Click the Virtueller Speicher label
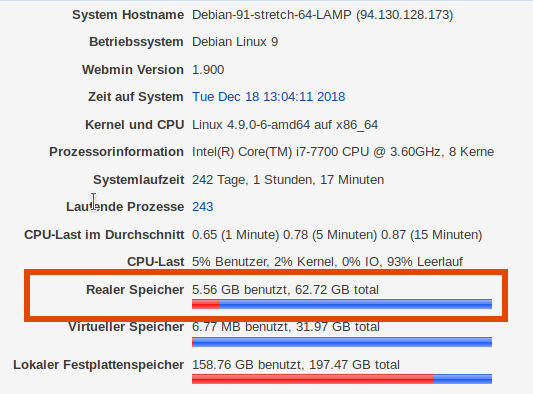The height and width of the screenshot is (394, 533). click(126, 327)
